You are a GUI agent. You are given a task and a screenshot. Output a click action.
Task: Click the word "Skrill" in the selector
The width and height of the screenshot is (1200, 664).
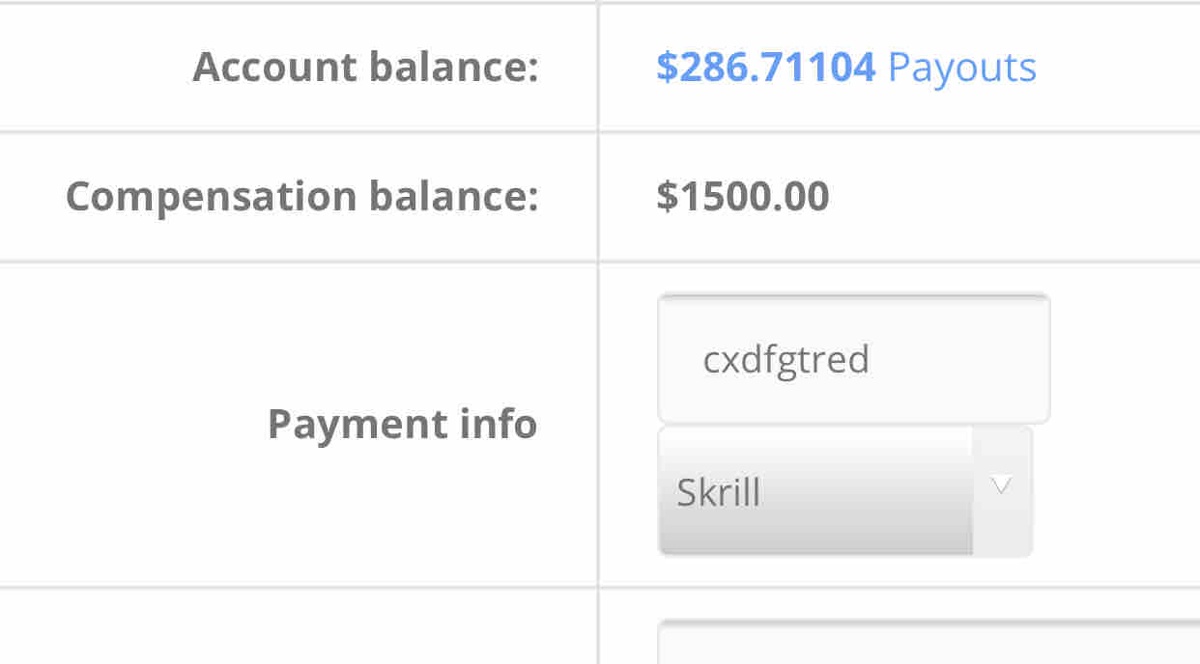(718, 492)
